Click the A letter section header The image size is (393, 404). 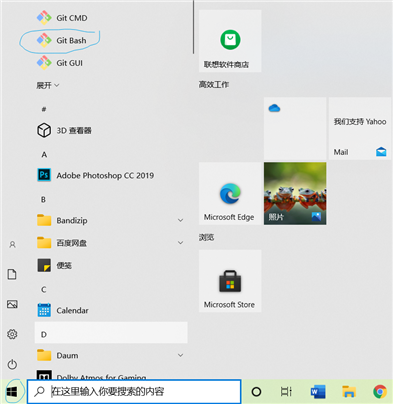point(44,155)
